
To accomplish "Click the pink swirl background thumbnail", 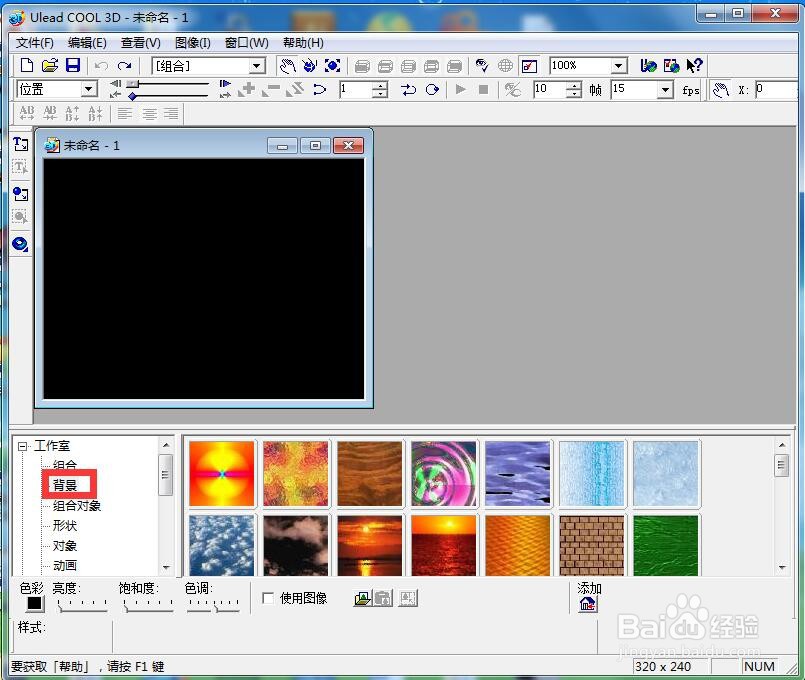I will (x=444, y=473).
